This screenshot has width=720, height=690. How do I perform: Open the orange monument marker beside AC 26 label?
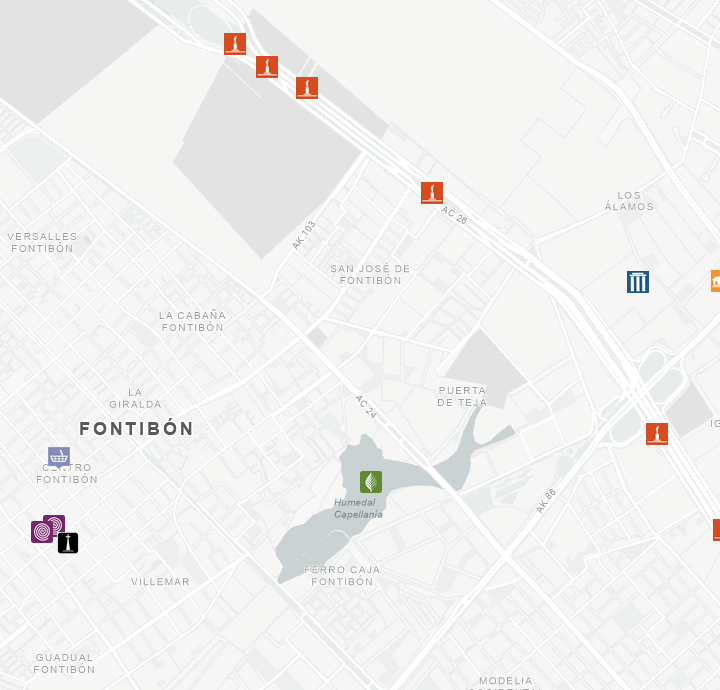pos(432,193)
